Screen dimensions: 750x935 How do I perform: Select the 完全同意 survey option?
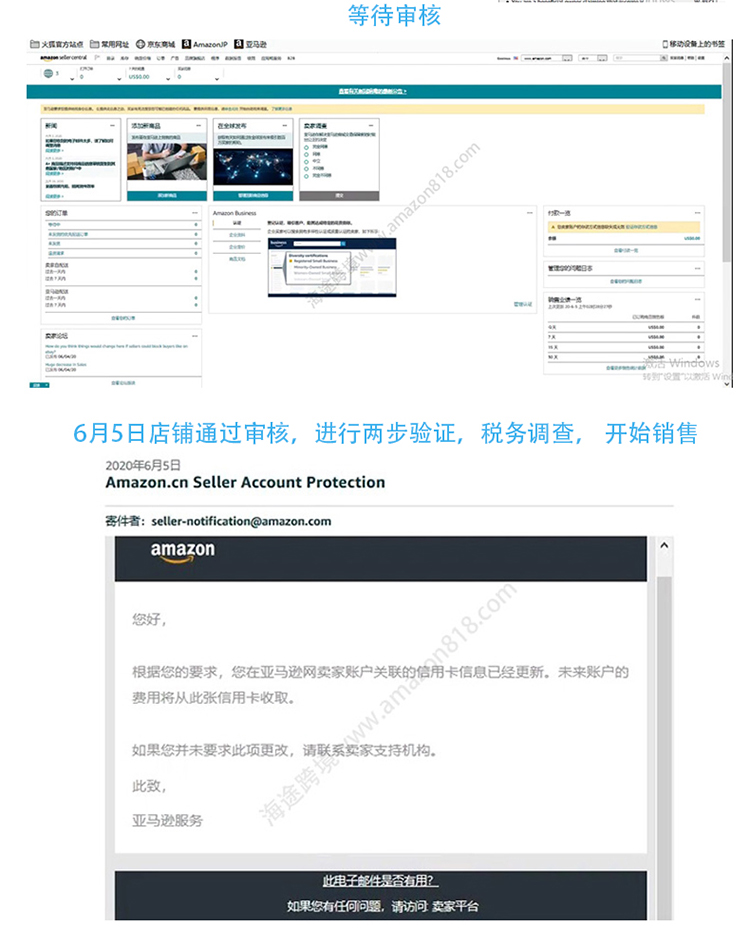point(306,147)
